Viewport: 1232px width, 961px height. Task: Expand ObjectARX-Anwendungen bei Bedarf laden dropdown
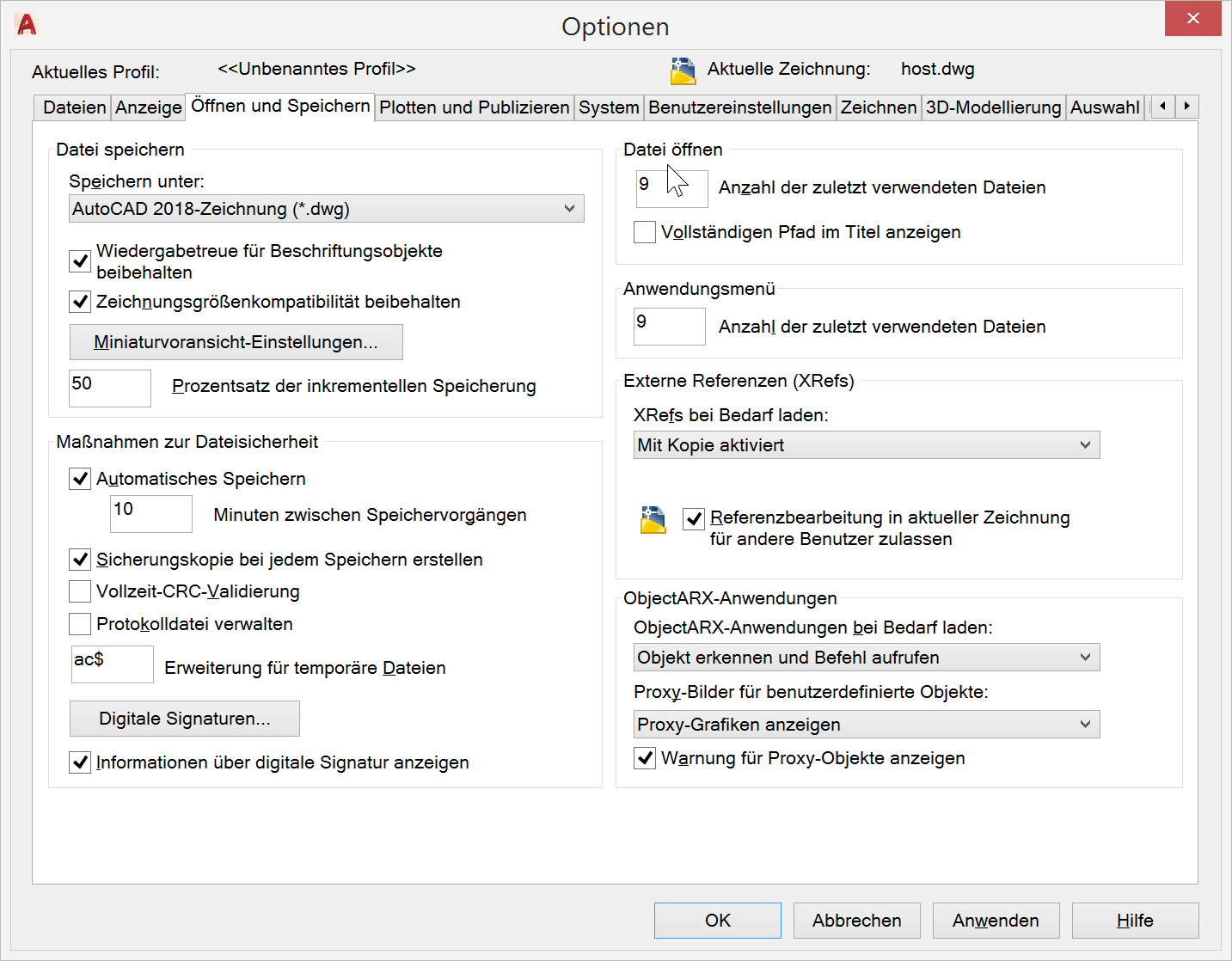(866, 658)
